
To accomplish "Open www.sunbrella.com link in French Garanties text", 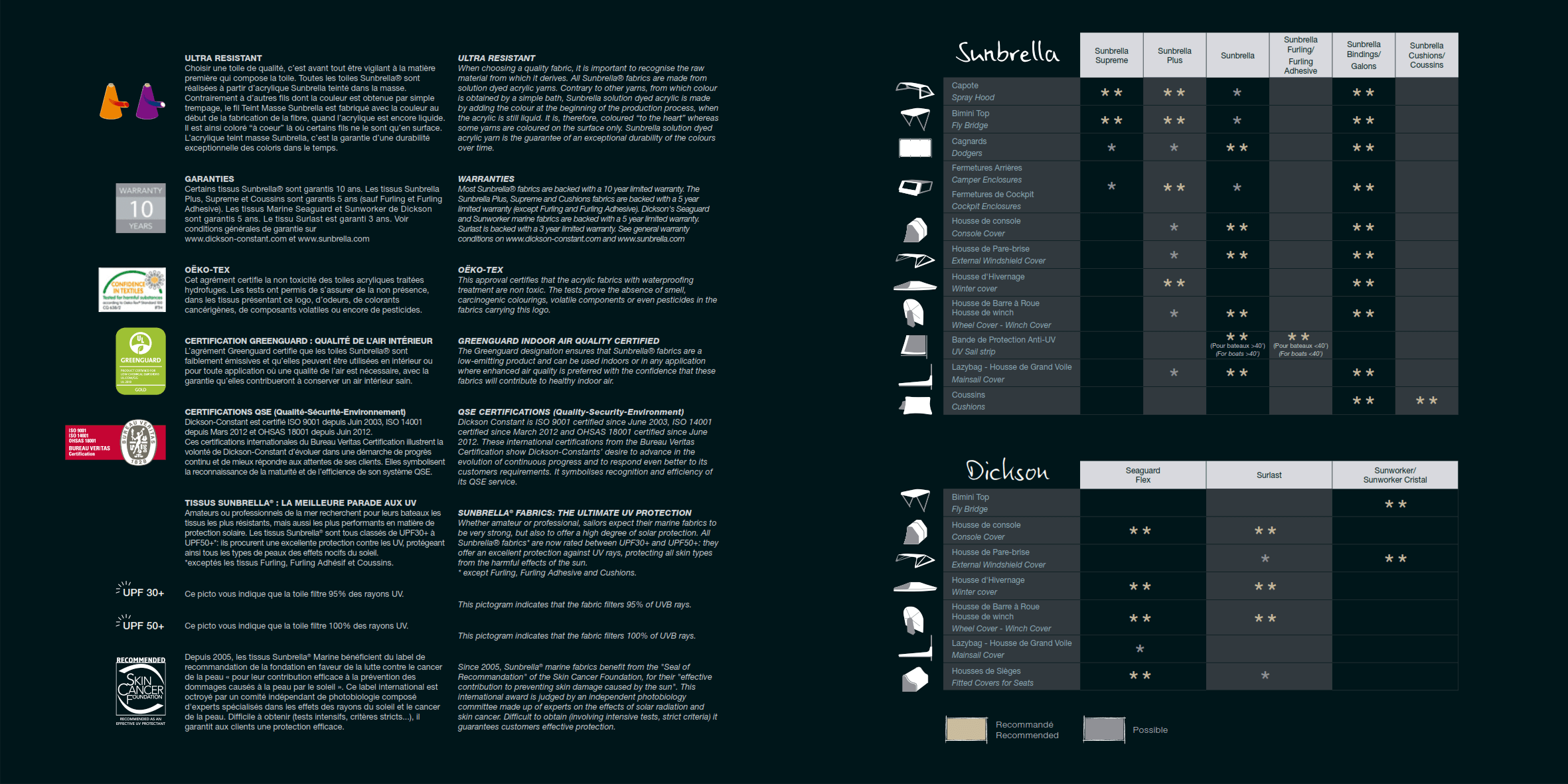I will click(x=333, y=239).
